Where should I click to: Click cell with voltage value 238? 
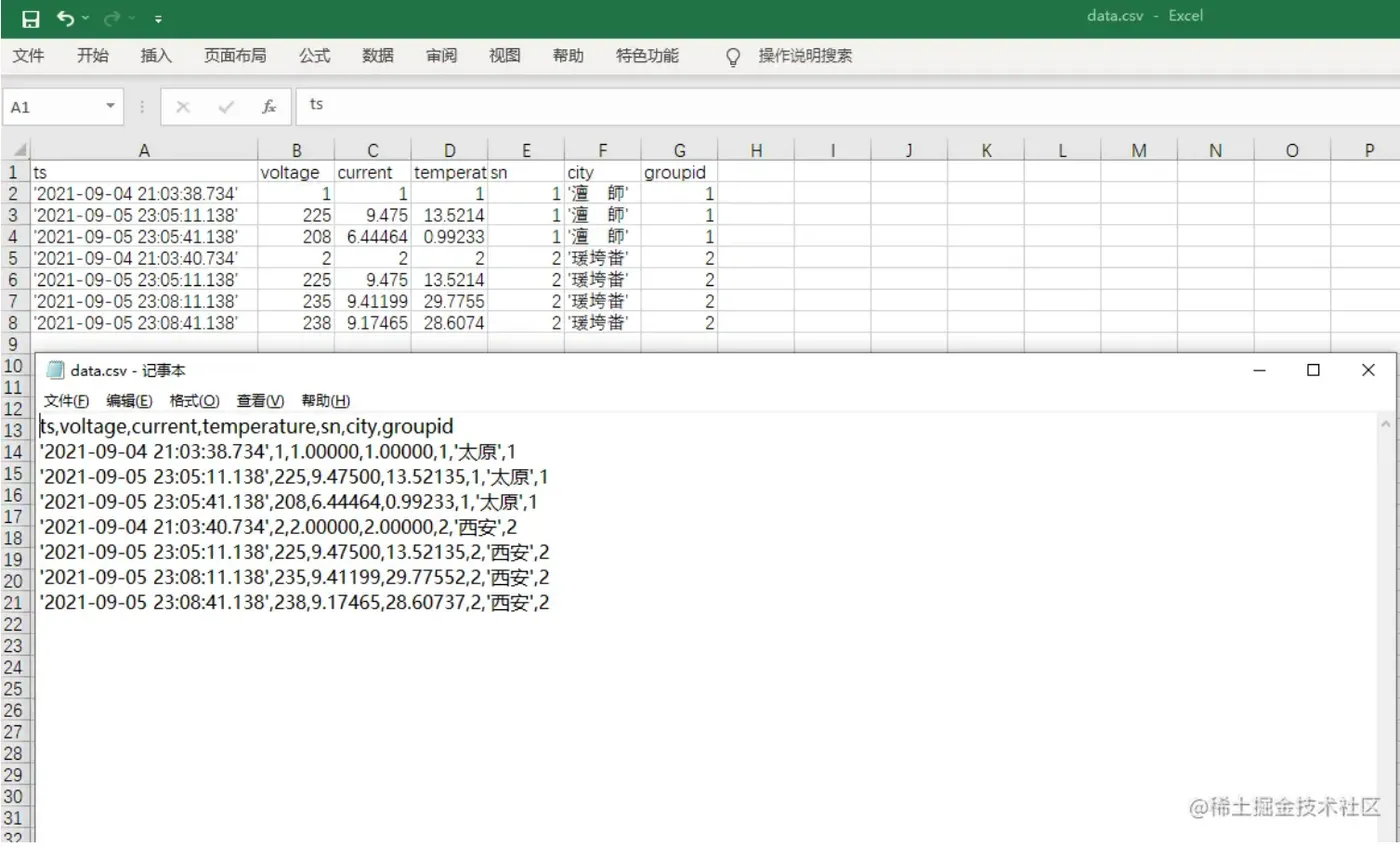pos(296,323)
